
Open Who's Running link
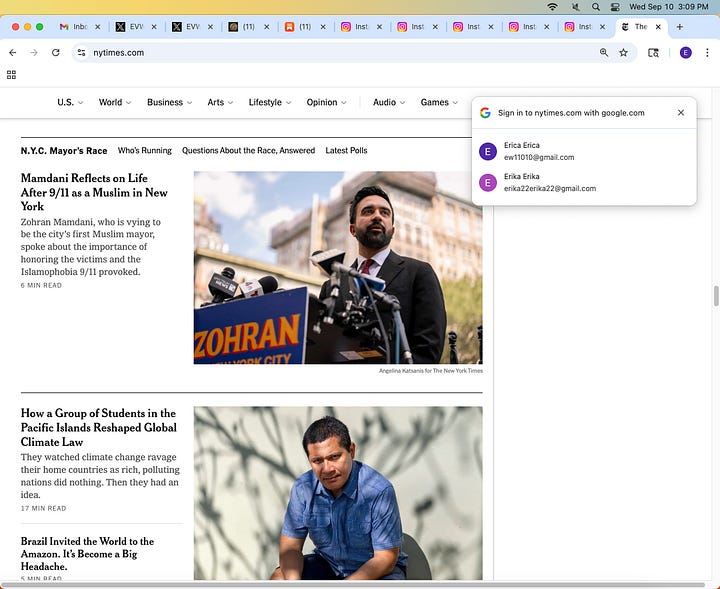coord(145,151)
